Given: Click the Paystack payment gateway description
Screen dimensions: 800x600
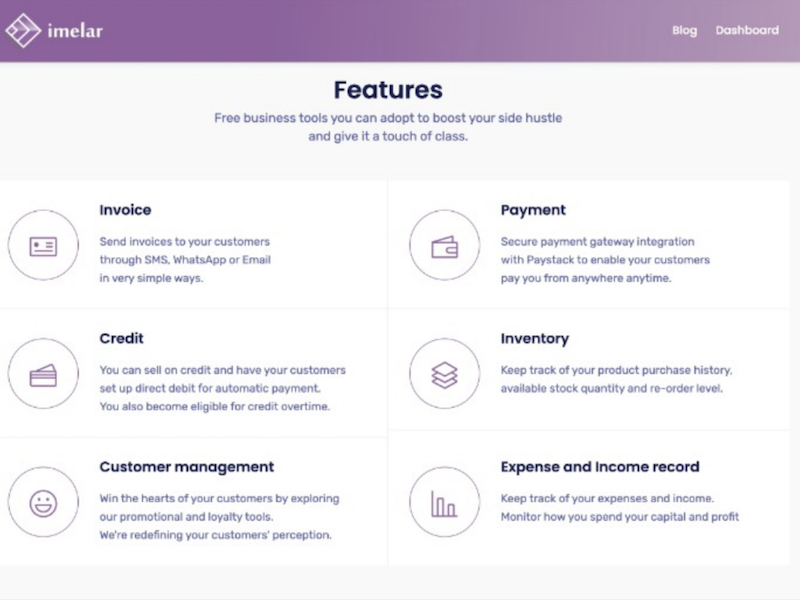Looking at the screenshot, I should (604, 260).
